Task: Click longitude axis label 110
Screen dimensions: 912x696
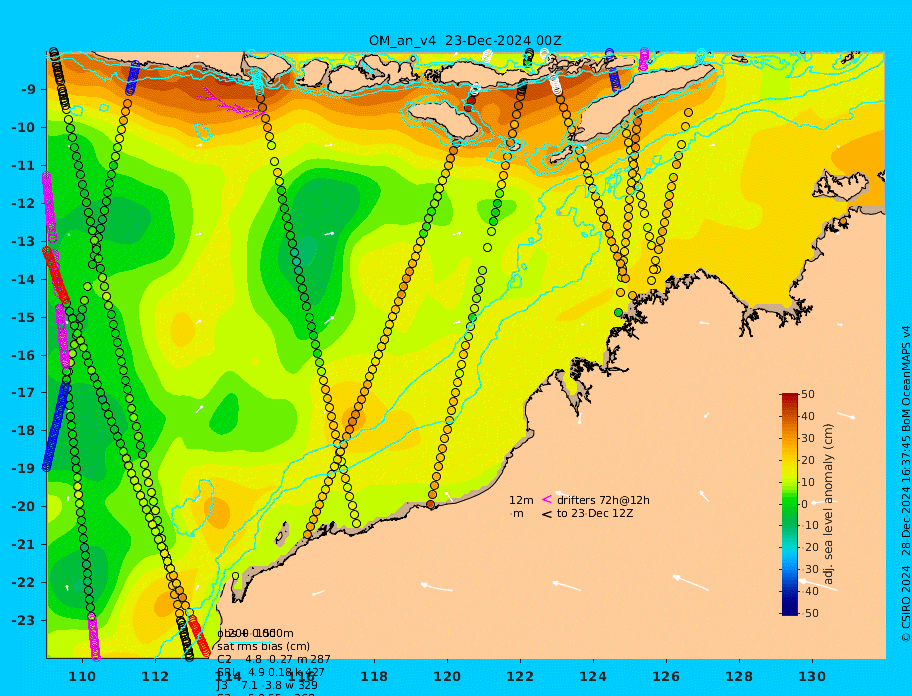Action: pos(83,676)
